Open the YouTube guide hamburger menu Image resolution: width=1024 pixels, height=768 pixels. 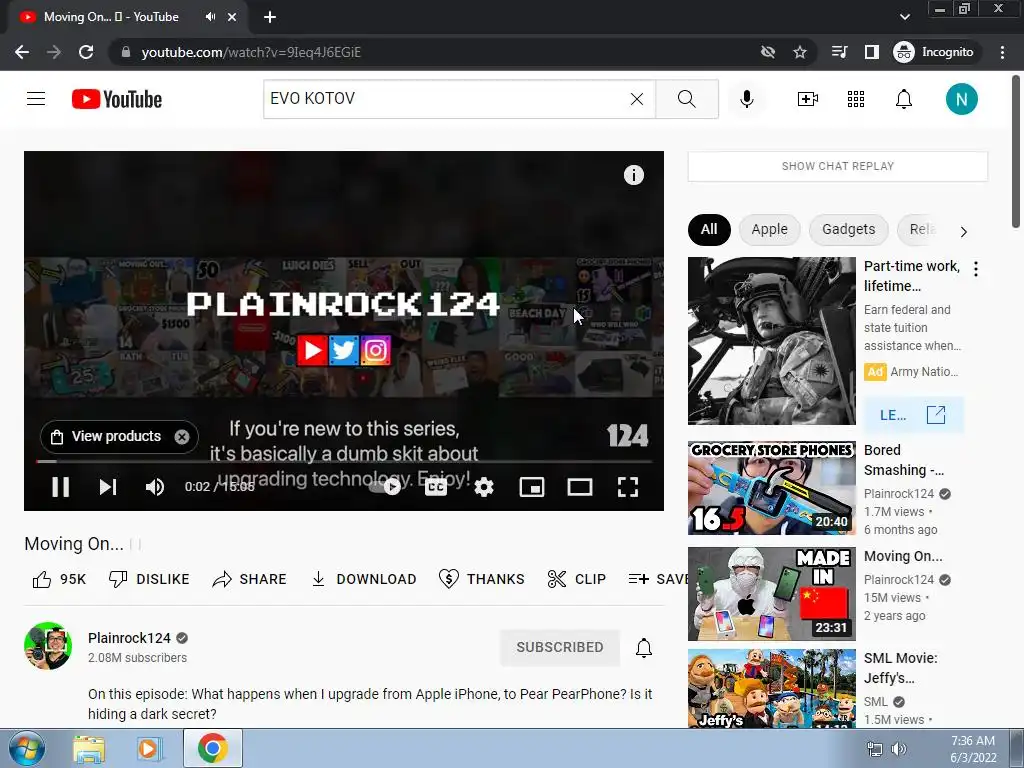[x=36, y=99]
